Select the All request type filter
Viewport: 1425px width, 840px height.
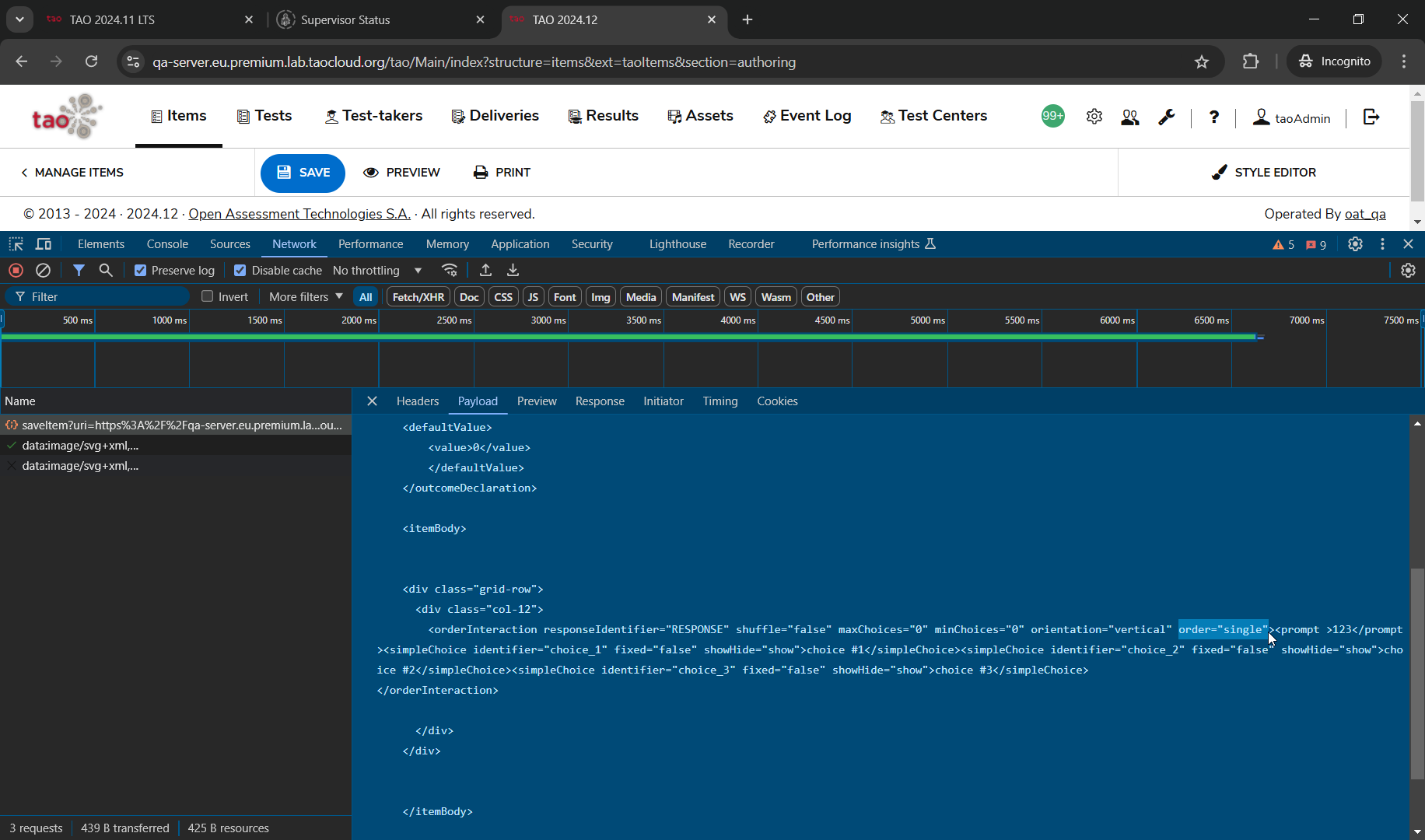pos(366,297)
